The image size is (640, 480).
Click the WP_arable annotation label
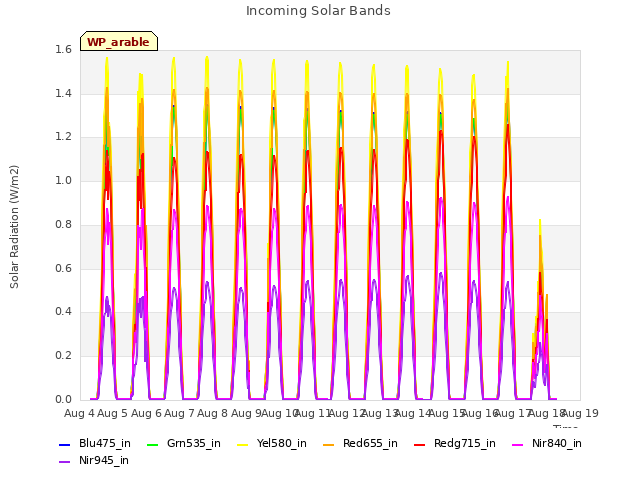point(118,42)
